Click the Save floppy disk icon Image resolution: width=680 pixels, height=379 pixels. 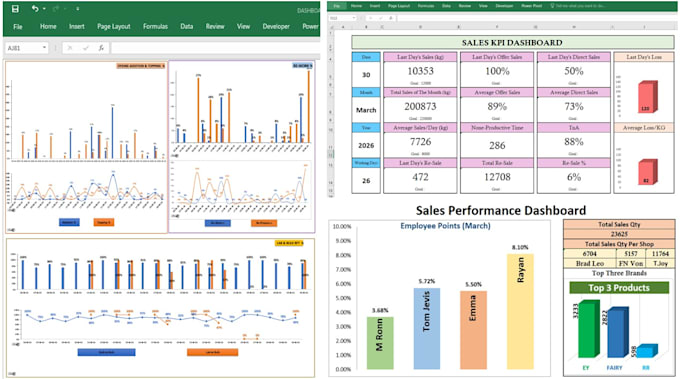15,9
